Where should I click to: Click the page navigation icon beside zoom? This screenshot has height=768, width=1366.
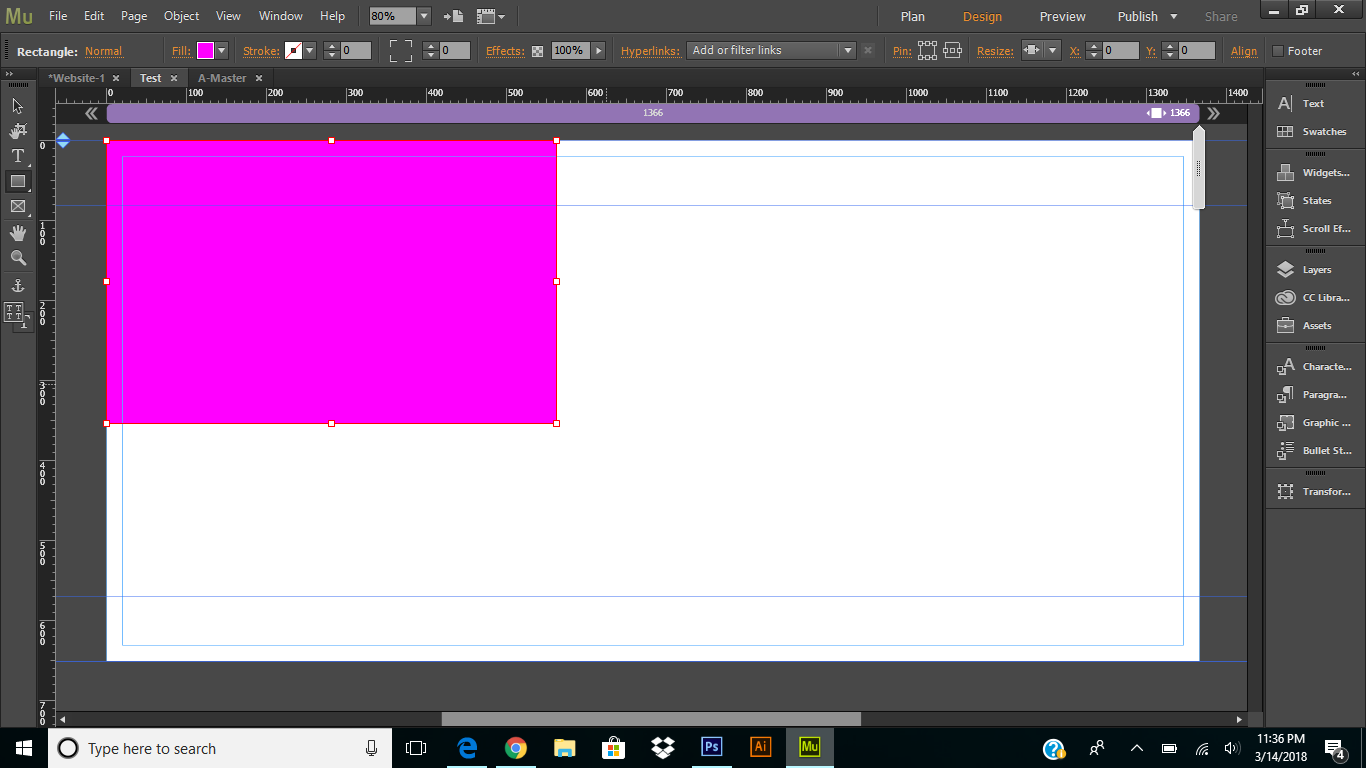point(454,16)
